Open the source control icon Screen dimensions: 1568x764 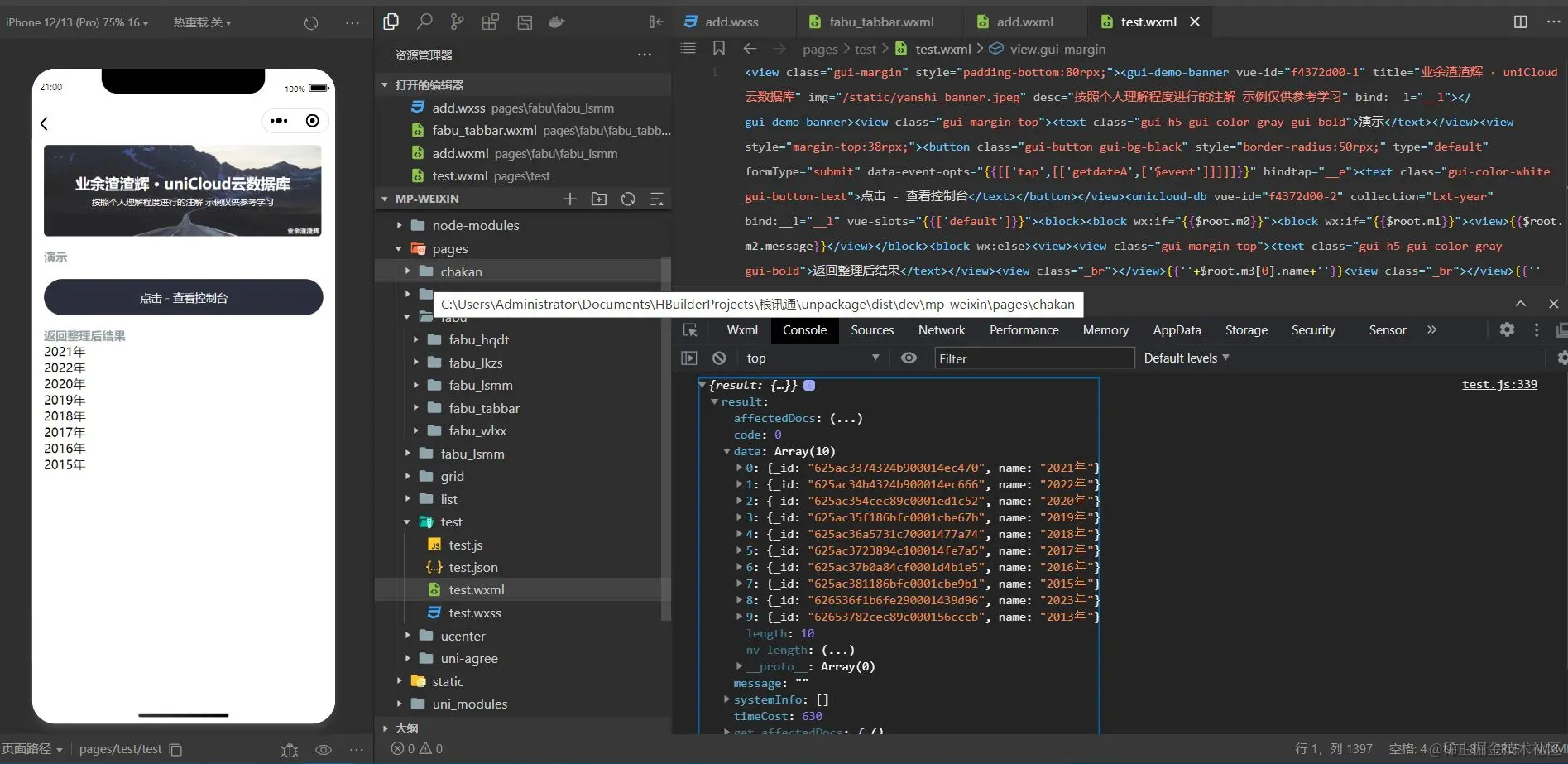click(457, 22)
